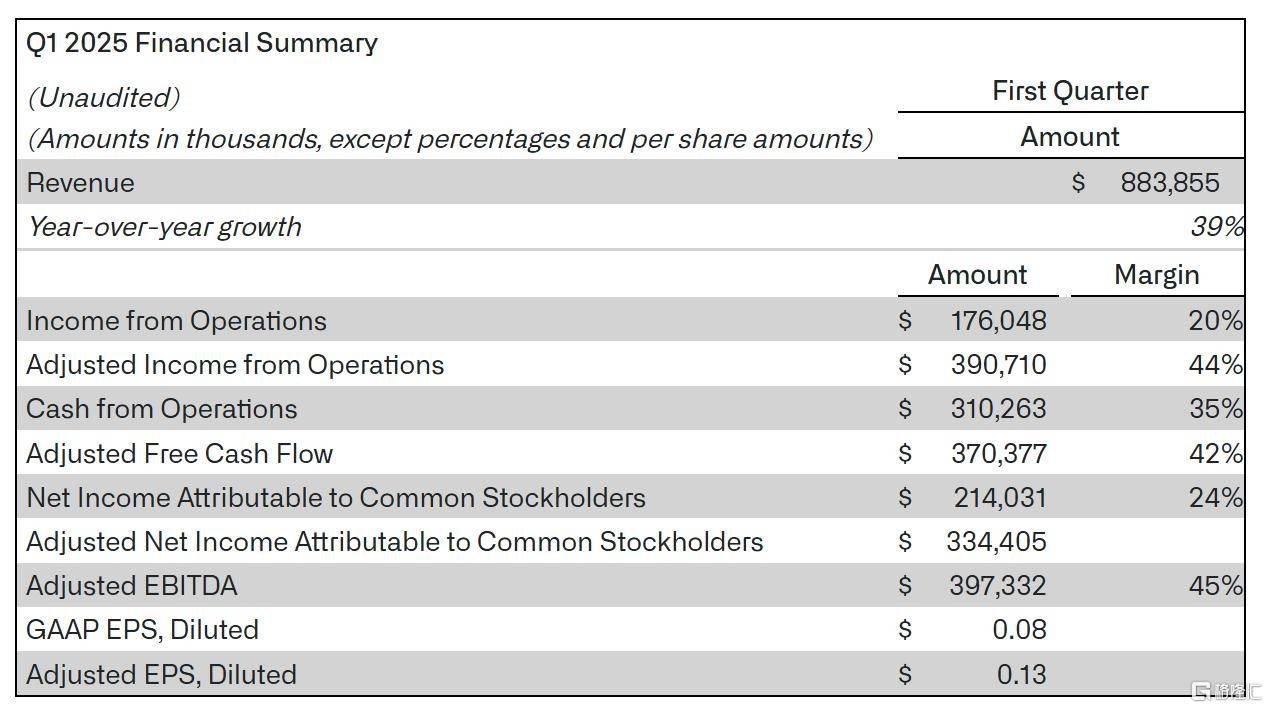Click the Q1 2025 Financial Summary title
Viewport: 1268px width, 709px height.
point(202,43)
